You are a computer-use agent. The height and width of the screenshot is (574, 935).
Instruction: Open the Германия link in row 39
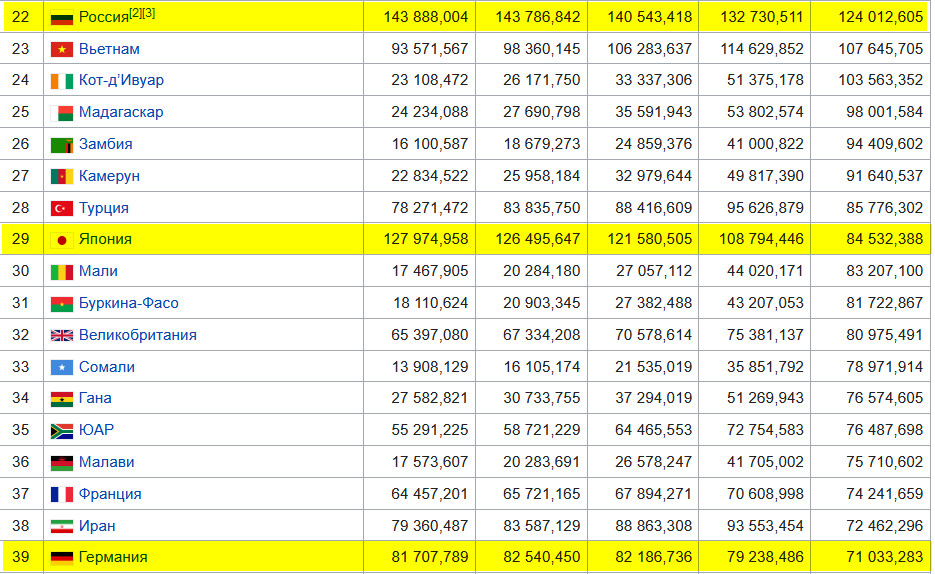coord(113,557)
